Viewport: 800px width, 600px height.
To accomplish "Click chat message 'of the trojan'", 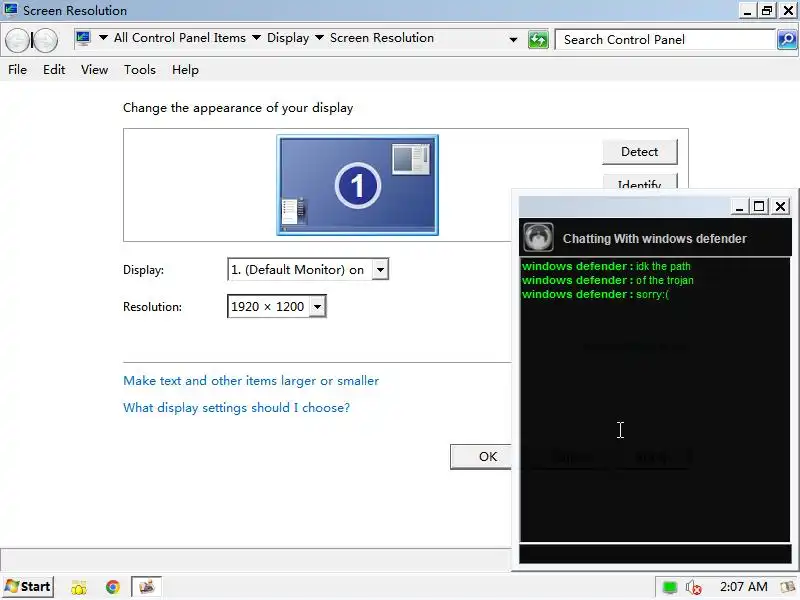I will [664, 280].
